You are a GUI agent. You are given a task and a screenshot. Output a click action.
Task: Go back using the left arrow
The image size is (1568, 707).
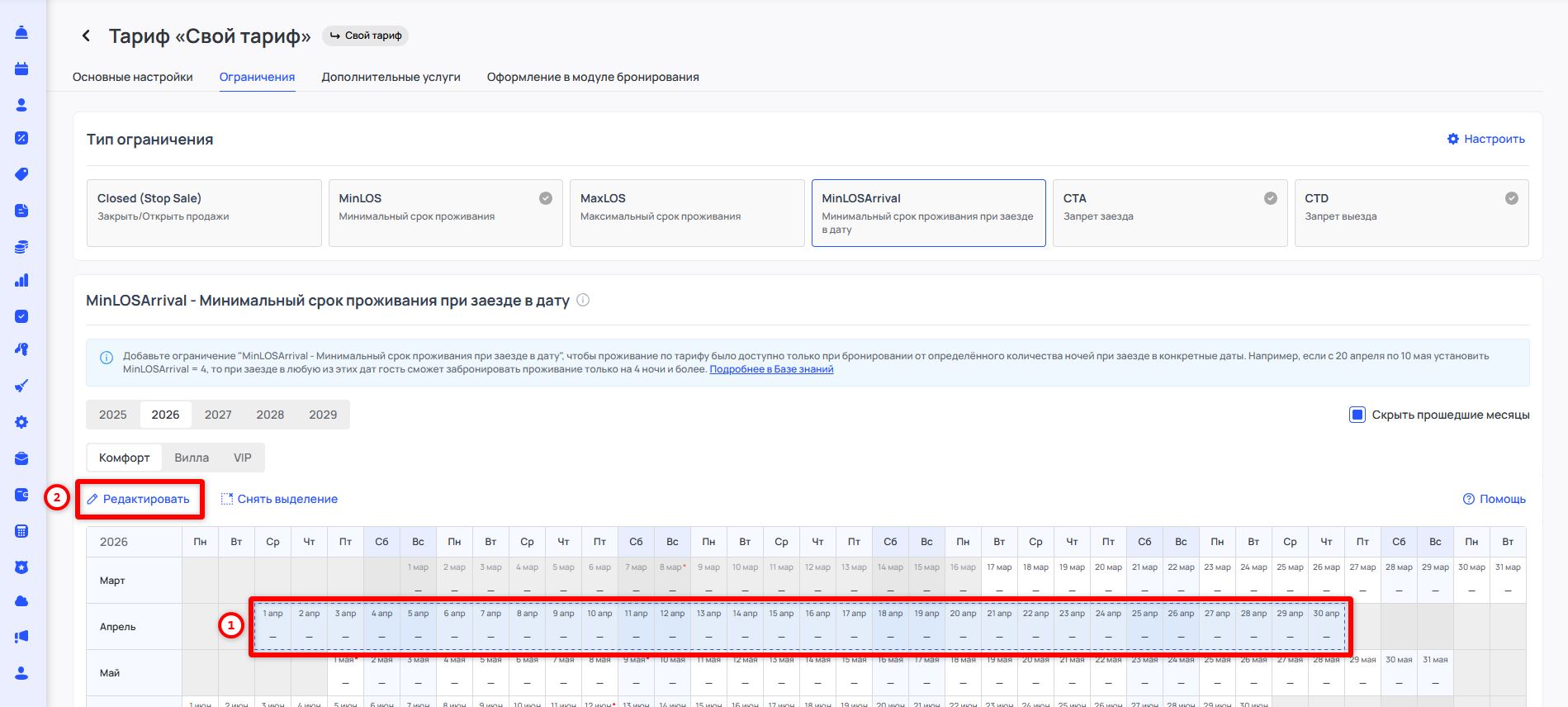pos(86,36)
